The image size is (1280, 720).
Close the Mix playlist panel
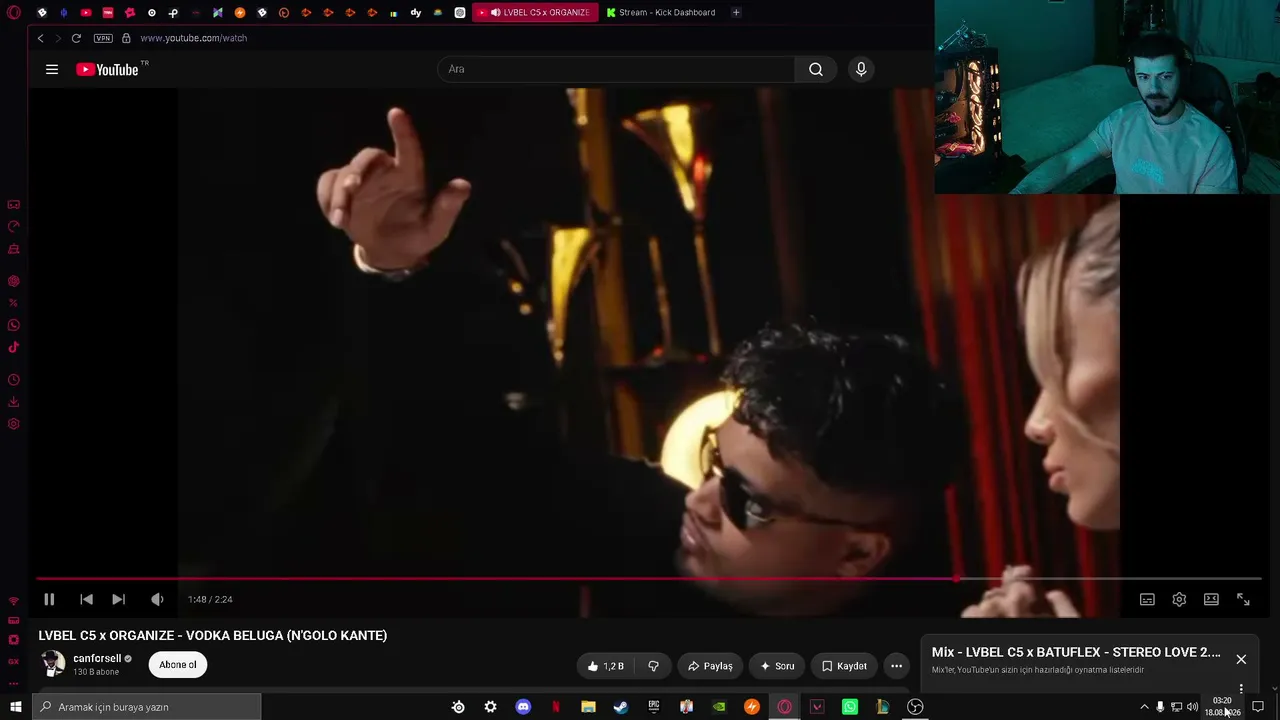1241,659
